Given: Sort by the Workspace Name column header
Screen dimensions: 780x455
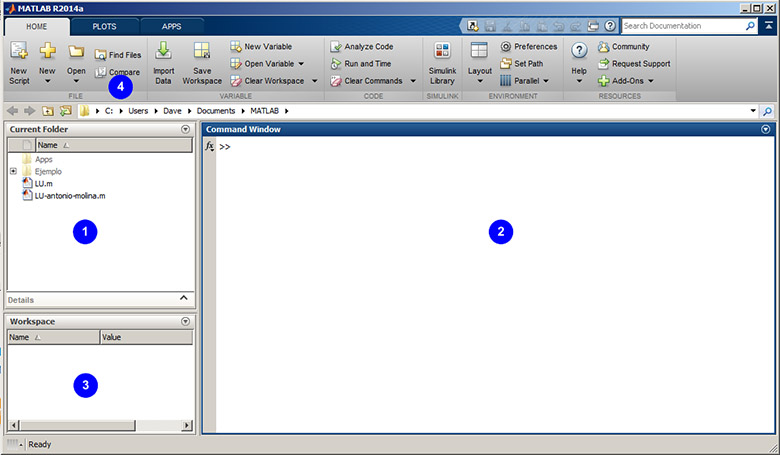Looking at the screenshot, I should (x=53, y=337).
